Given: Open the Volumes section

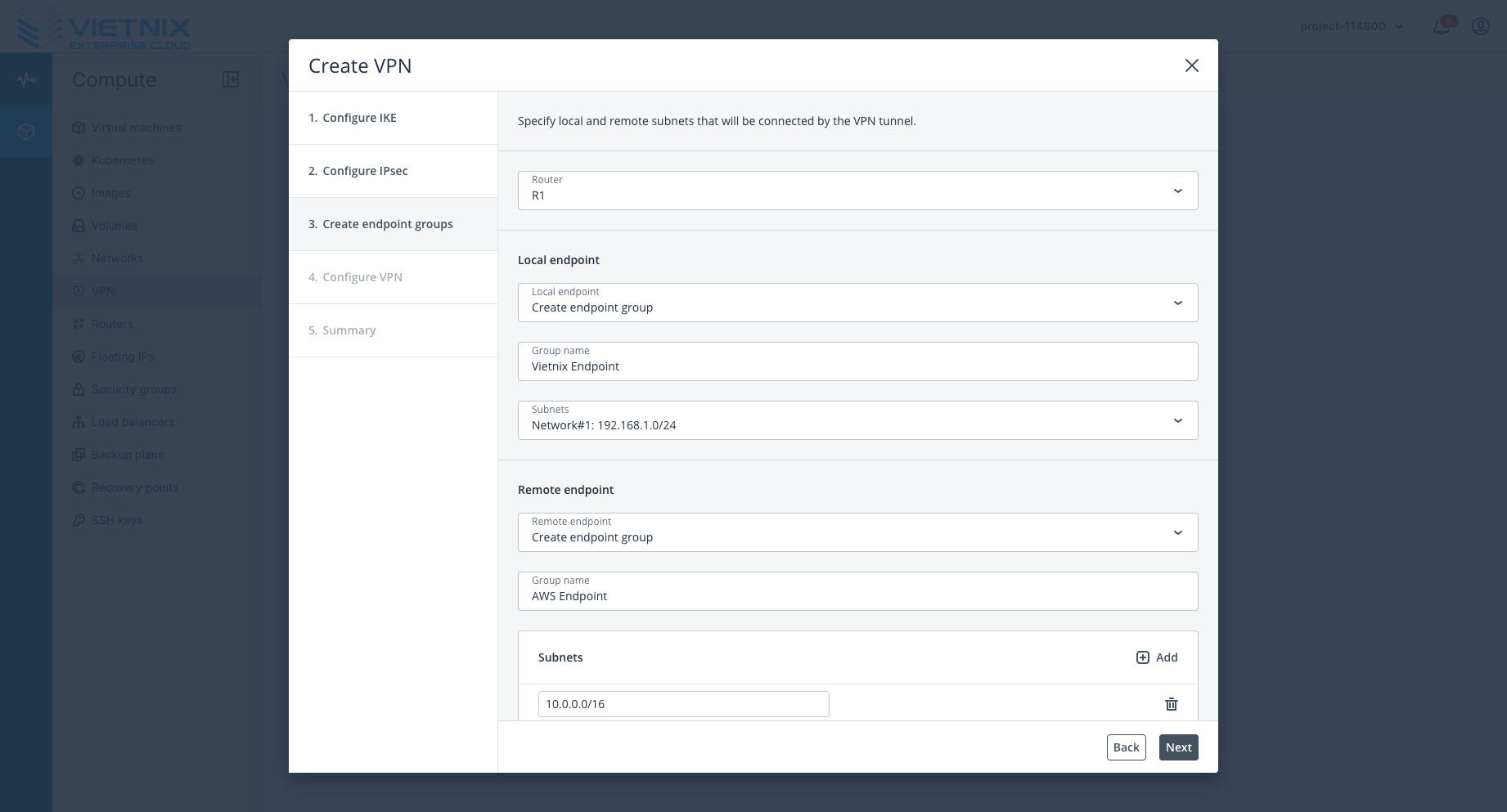Looking at the screenshot, I should [114, 226].
